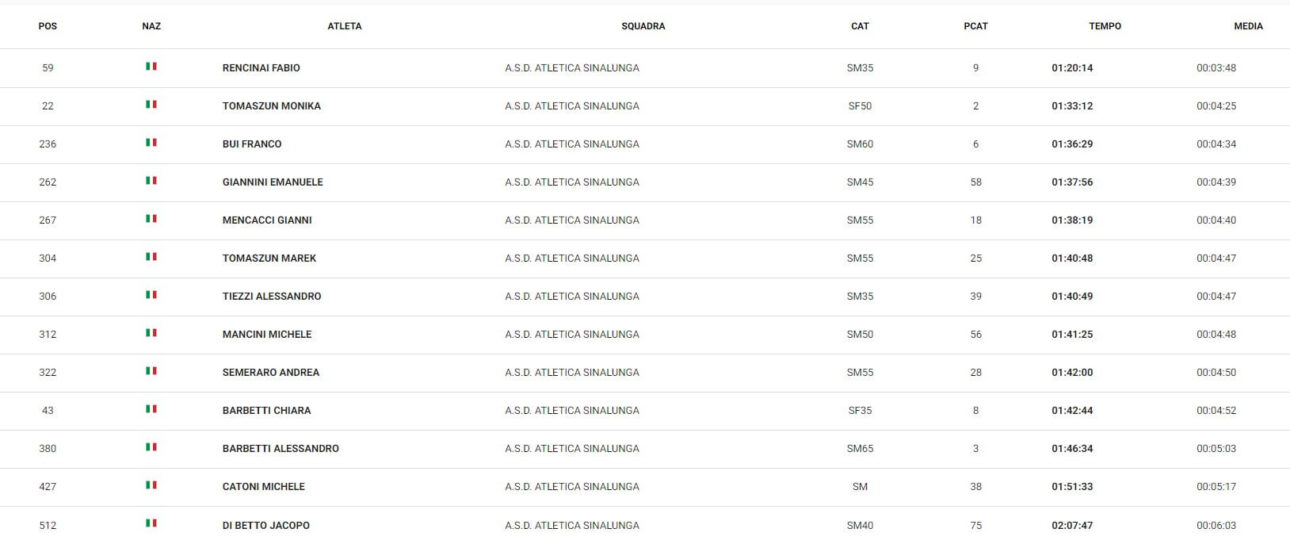1290x544 pixels.
Task: Click the SQUADRA column header
Action: (643, 26)
